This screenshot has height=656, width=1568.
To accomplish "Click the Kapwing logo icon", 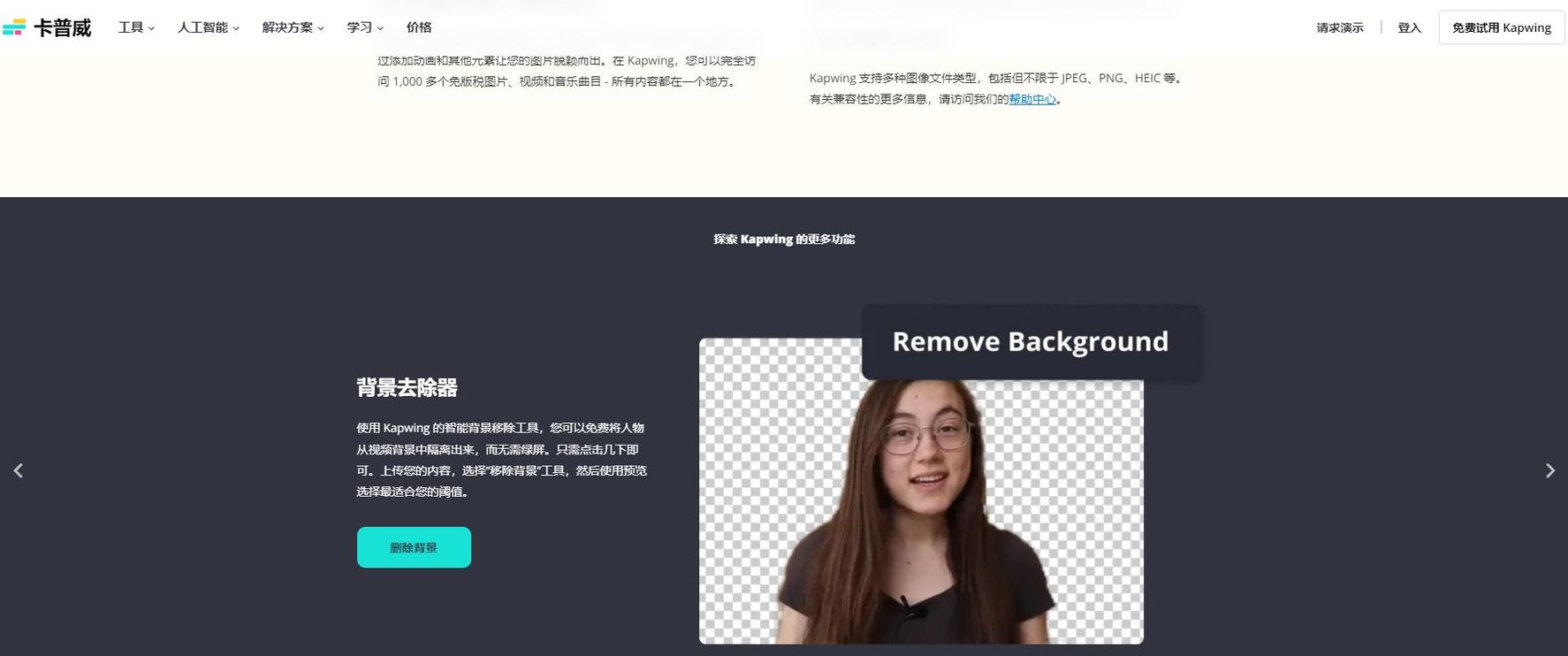I will click(x=14, y=27).
